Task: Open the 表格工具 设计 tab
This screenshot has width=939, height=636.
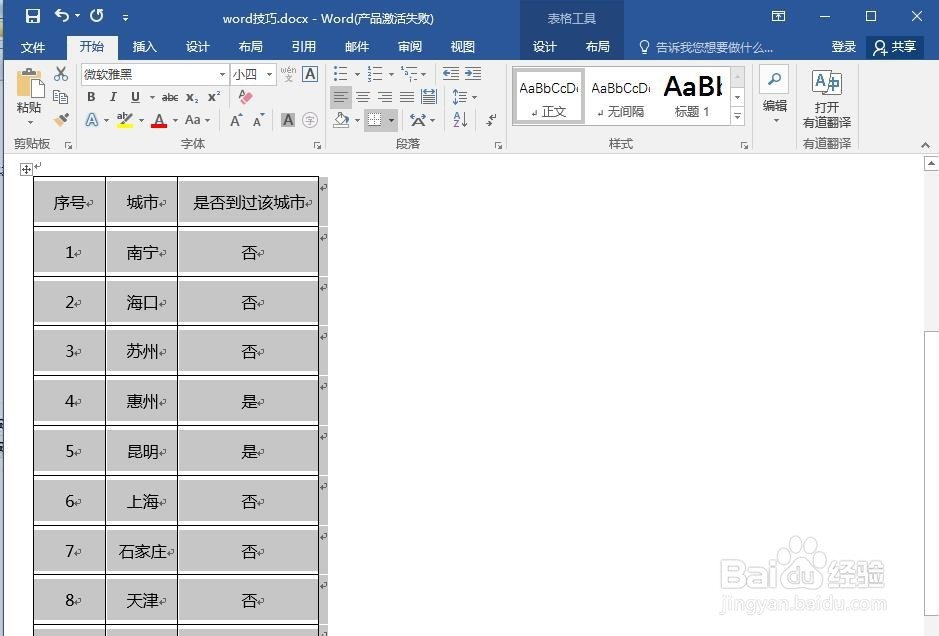Action: point(545,46)
